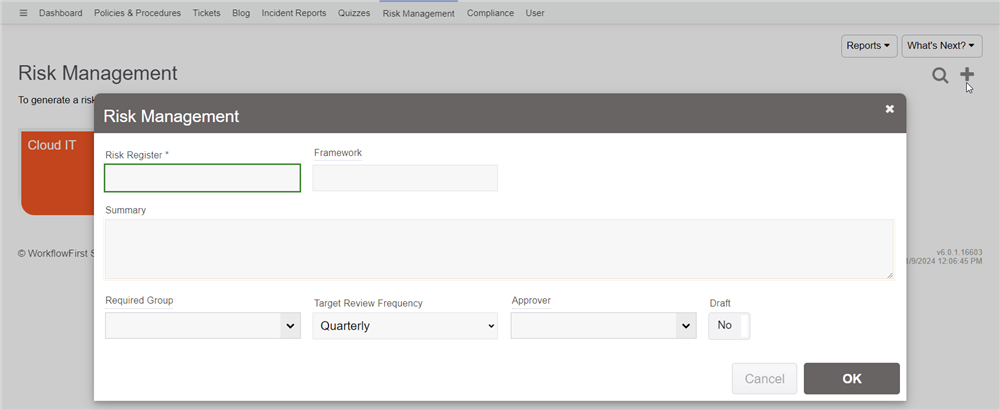Open the Reports dropdown button
1000x410 pixels.
click(x=869, y=46)
